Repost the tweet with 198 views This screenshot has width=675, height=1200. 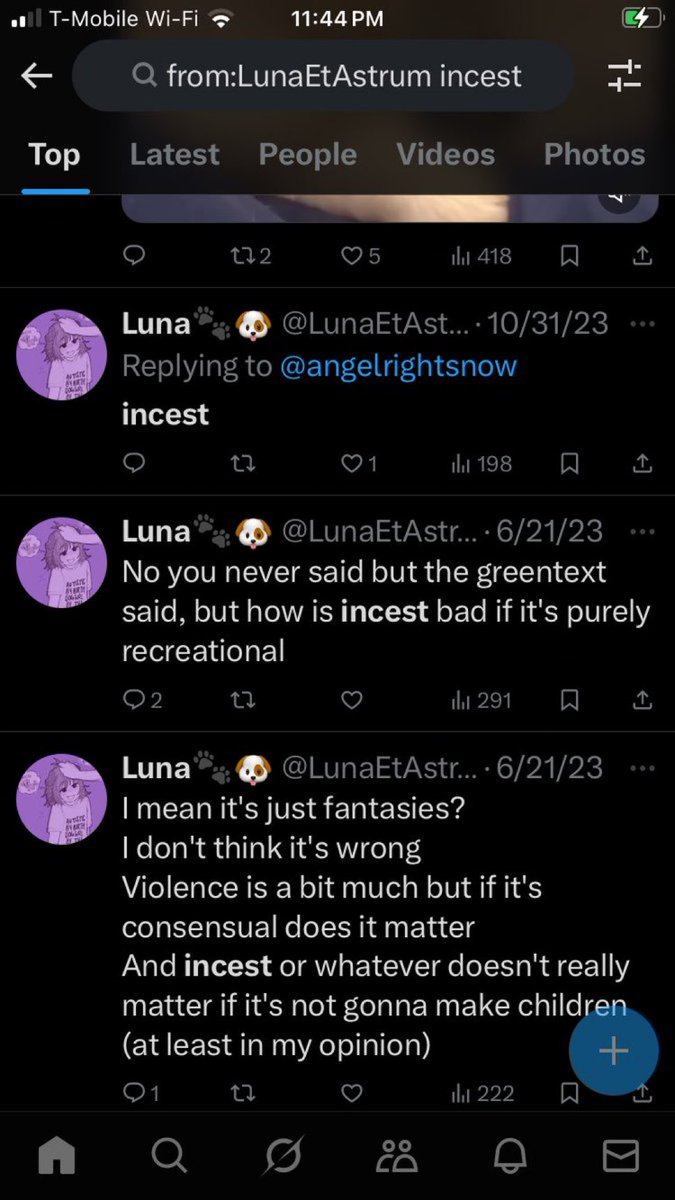pos(239,463)
